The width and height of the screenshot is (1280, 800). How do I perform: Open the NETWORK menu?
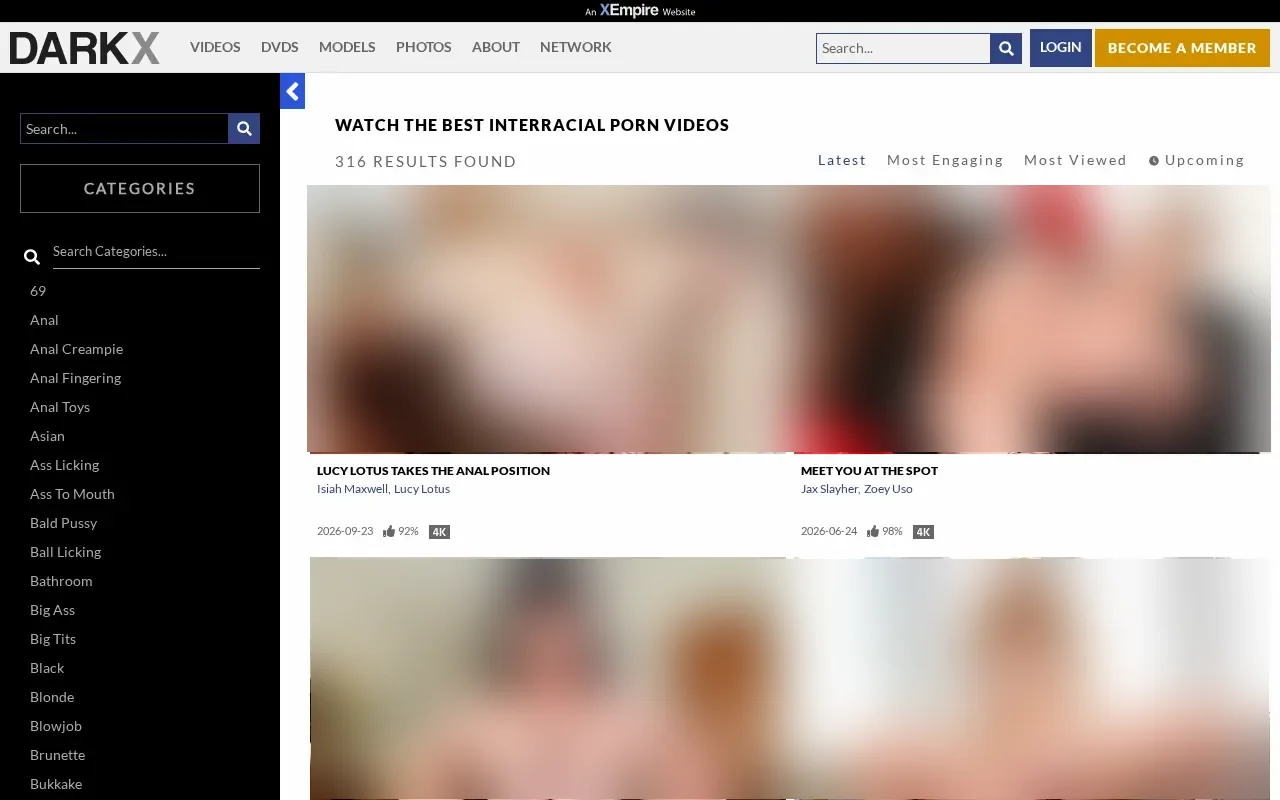[x=576, y=47]
